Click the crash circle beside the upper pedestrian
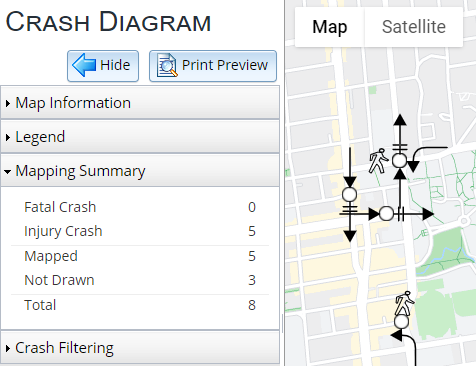 coord(399,161)
